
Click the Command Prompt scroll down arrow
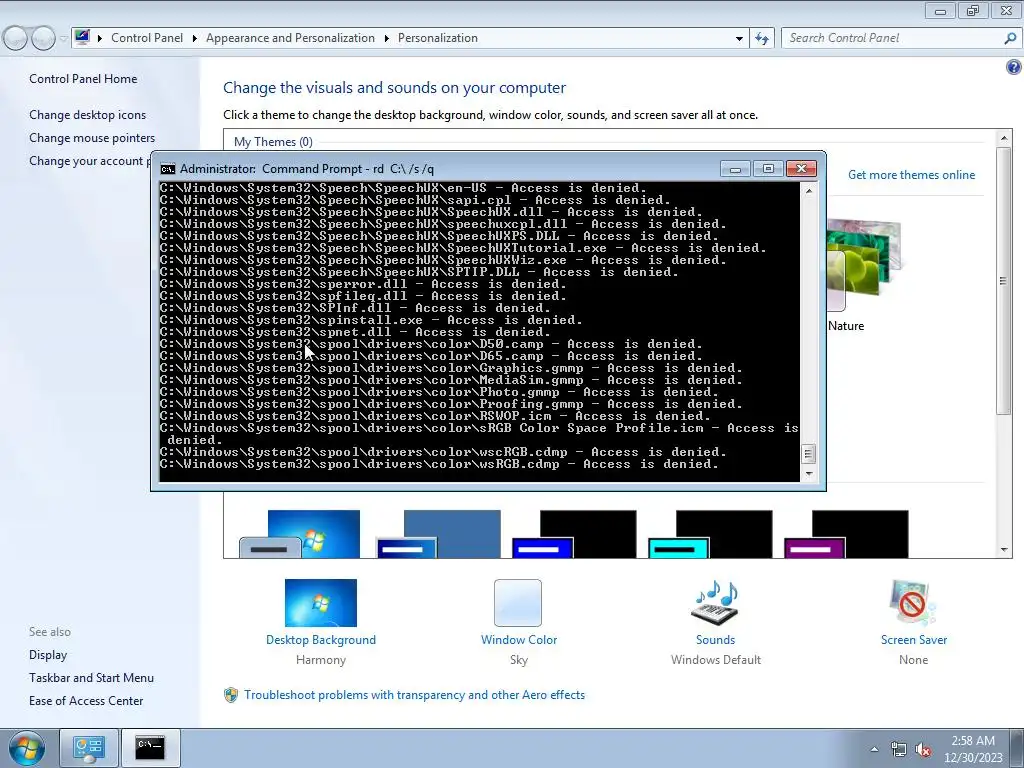coord(809,474)
